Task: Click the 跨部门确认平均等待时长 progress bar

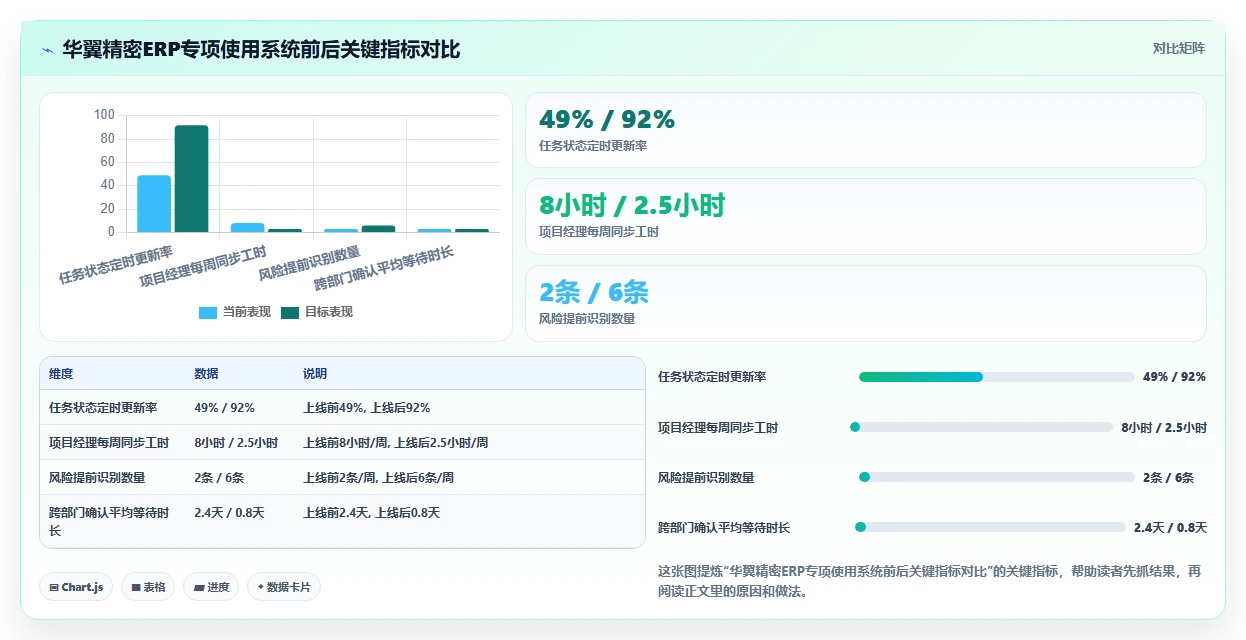Action: click(990, 527)
